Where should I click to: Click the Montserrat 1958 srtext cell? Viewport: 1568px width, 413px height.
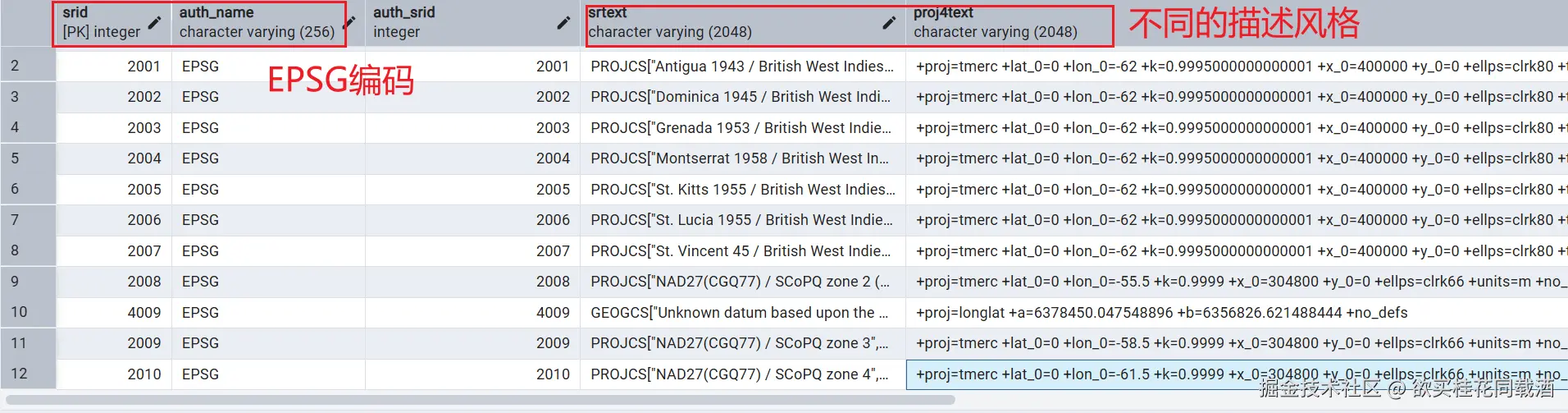741,158
